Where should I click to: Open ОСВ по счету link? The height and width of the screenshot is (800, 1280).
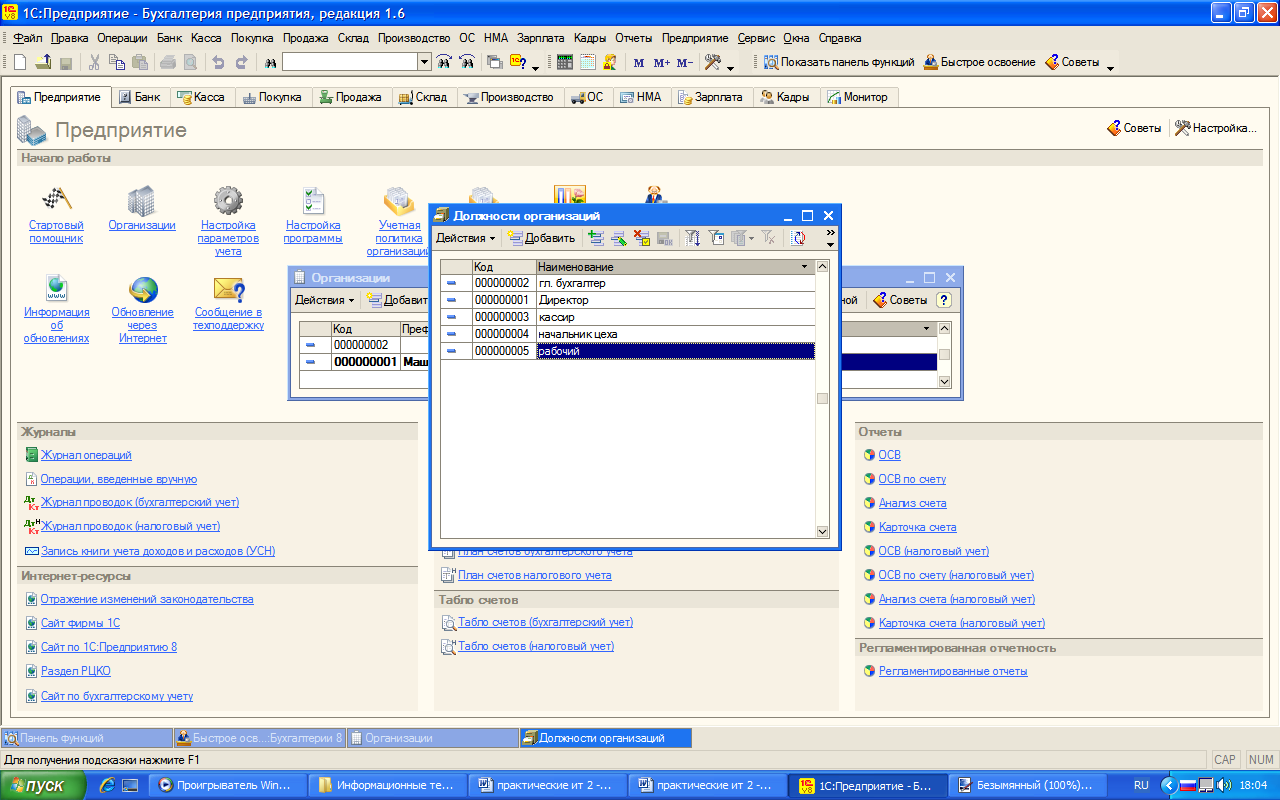coord(912,479)
